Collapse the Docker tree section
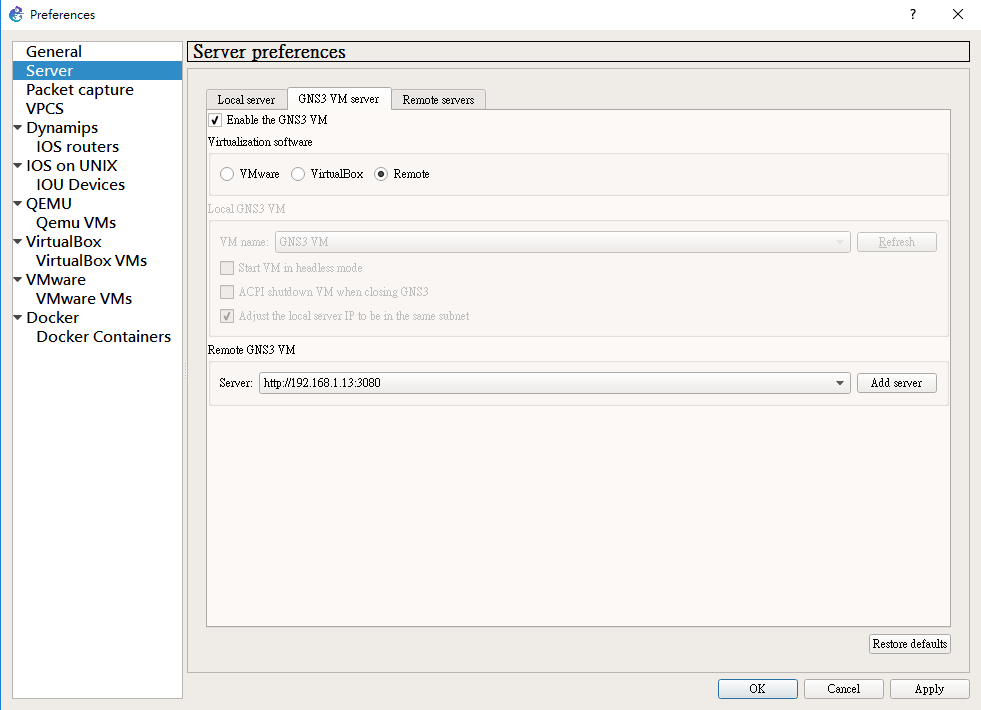 18,318
